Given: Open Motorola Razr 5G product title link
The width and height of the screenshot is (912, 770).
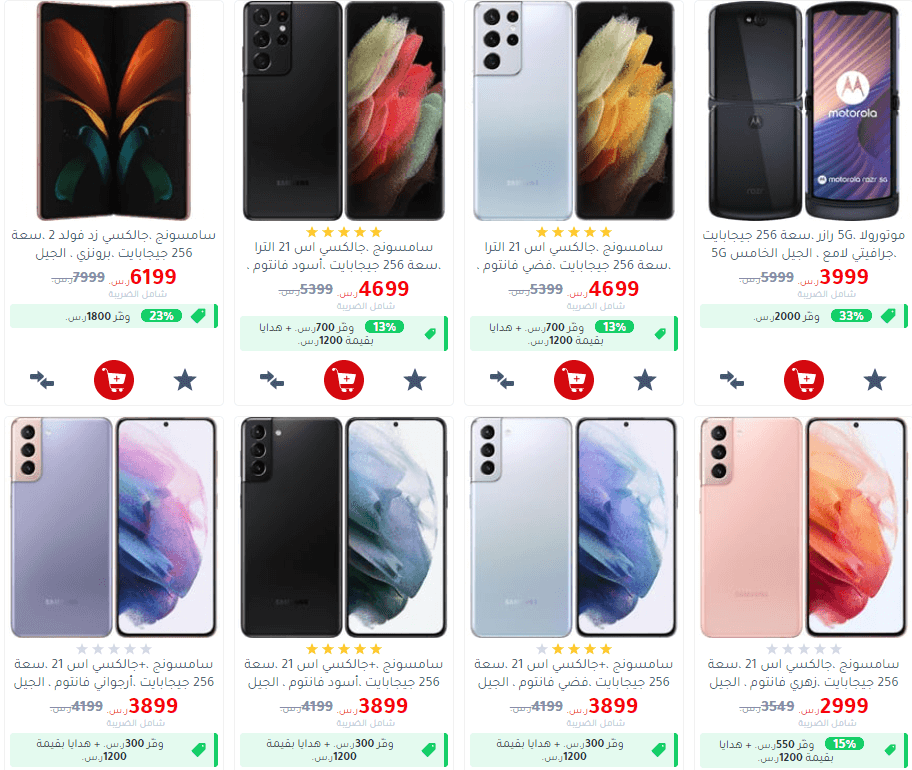Looking at the screenshot, I should [804, 244].
